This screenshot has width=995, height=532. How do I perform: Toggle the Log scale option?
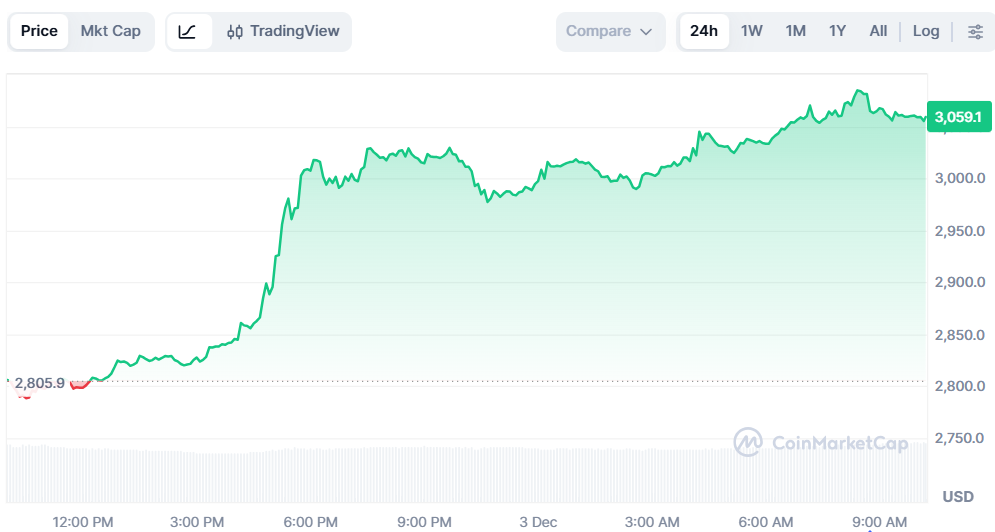coord(926,31)
